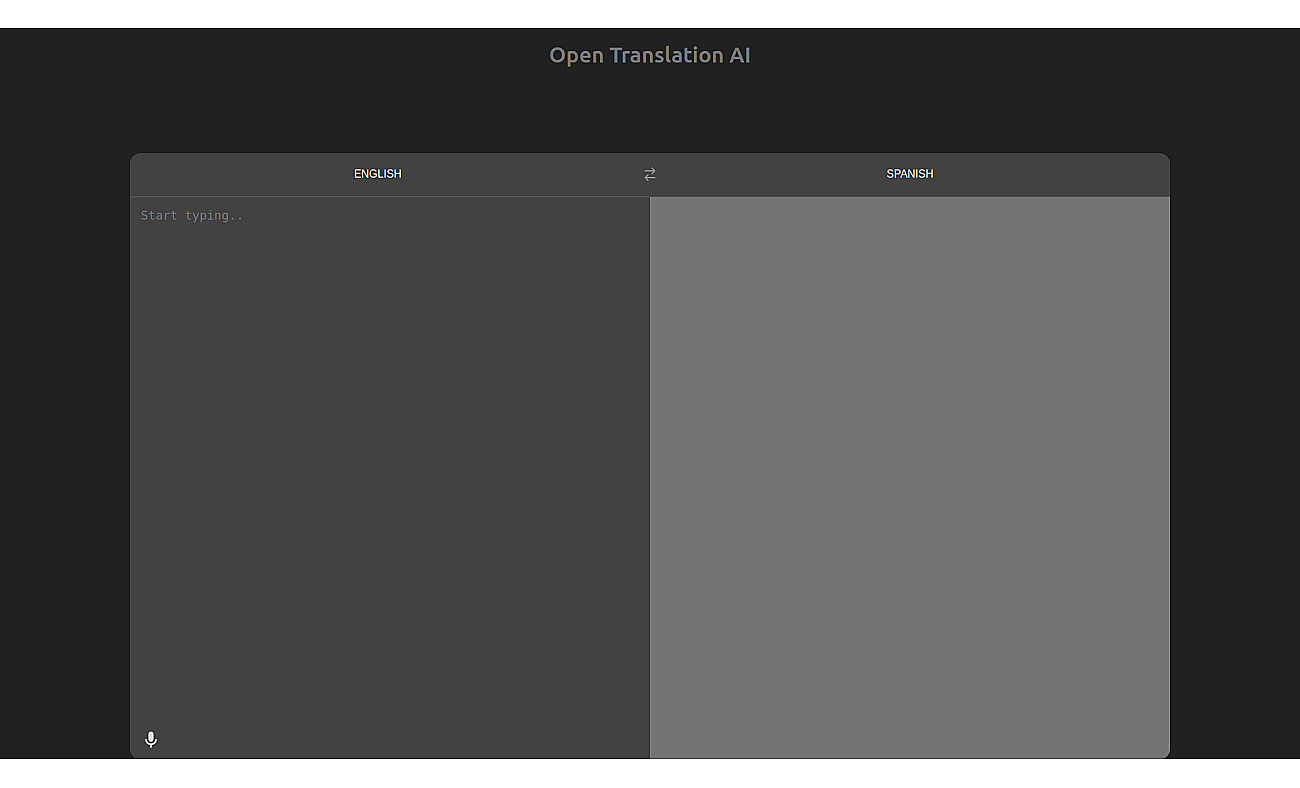The height and width of the screenshot is (788, 1300).
Task: Click the microphone voice input icon
Action: pyautogui.click(x=151, y=739)
